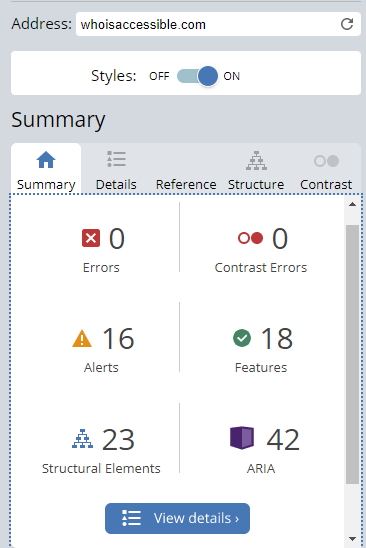Click the reload icon in address field

[x=347, y=24]
